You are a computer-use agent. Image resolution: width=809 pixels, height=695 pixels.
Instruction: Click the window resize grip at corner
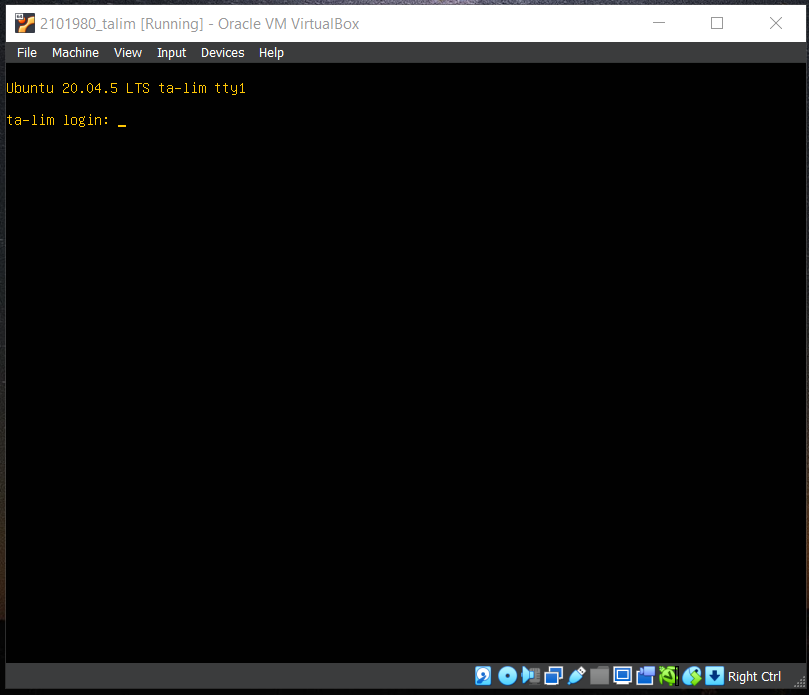[800, 682]
